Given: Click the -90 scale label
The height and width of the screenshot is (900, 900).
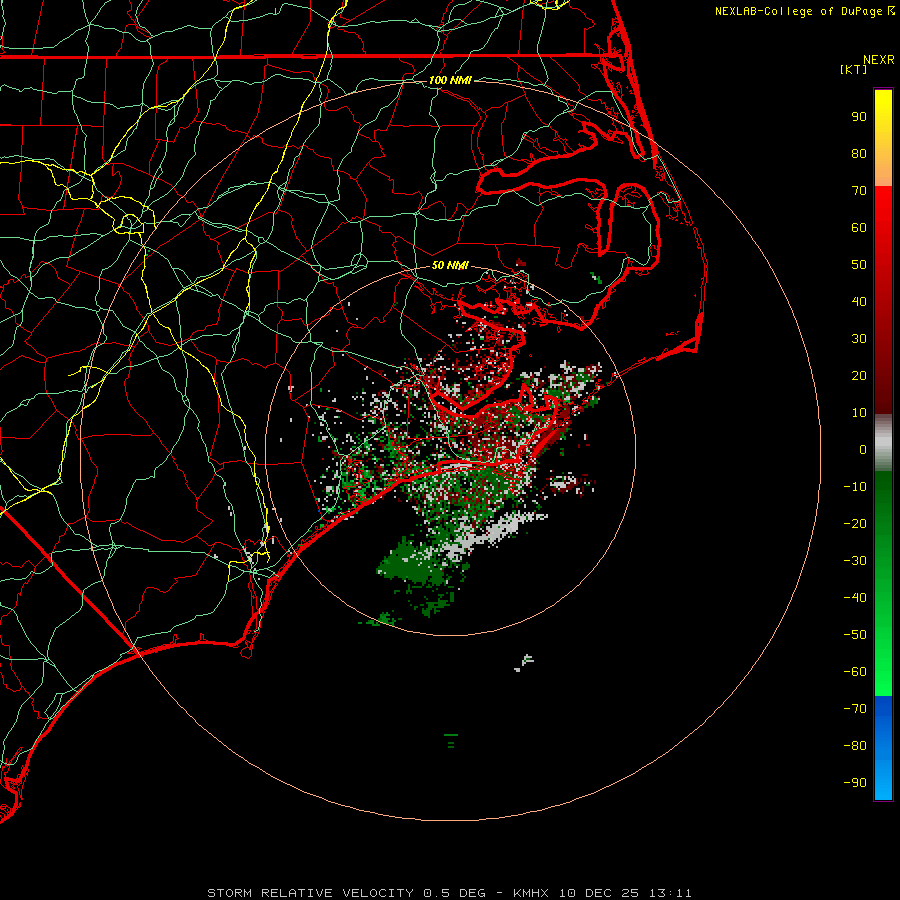Looking at the screenshot, I should tap(855, 783).
